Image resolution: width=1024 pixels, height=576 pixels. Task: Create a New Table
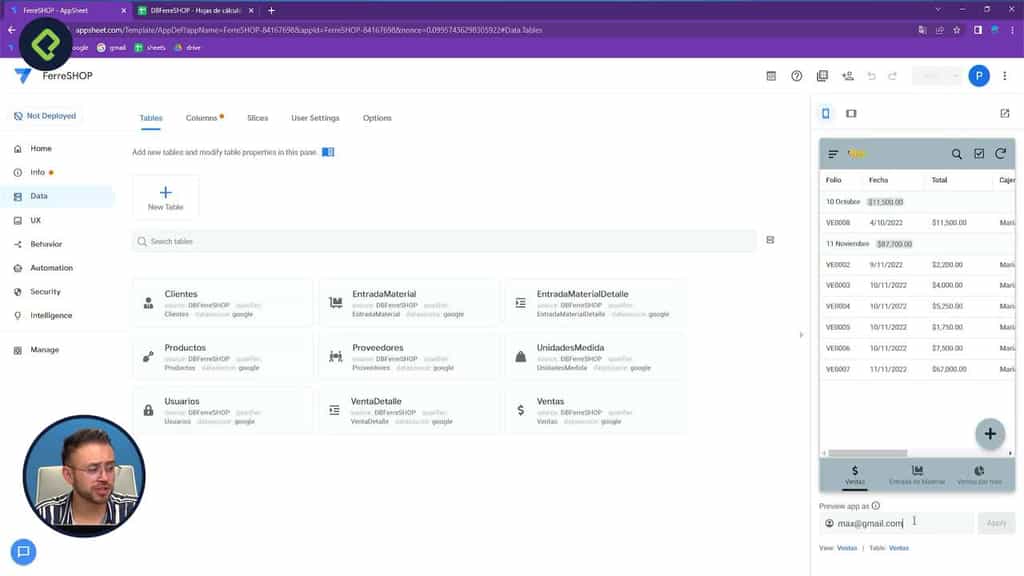[x=165, y=196]
